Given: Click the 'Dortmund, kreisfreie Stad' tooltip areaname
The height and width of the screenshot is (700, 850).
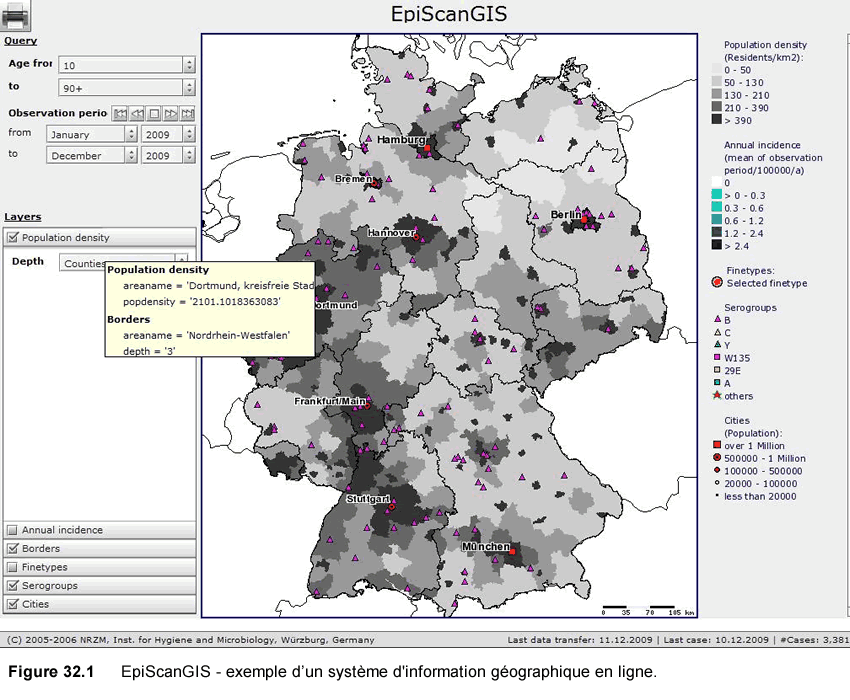Looking at the screenshot, I should coord(250,286).
